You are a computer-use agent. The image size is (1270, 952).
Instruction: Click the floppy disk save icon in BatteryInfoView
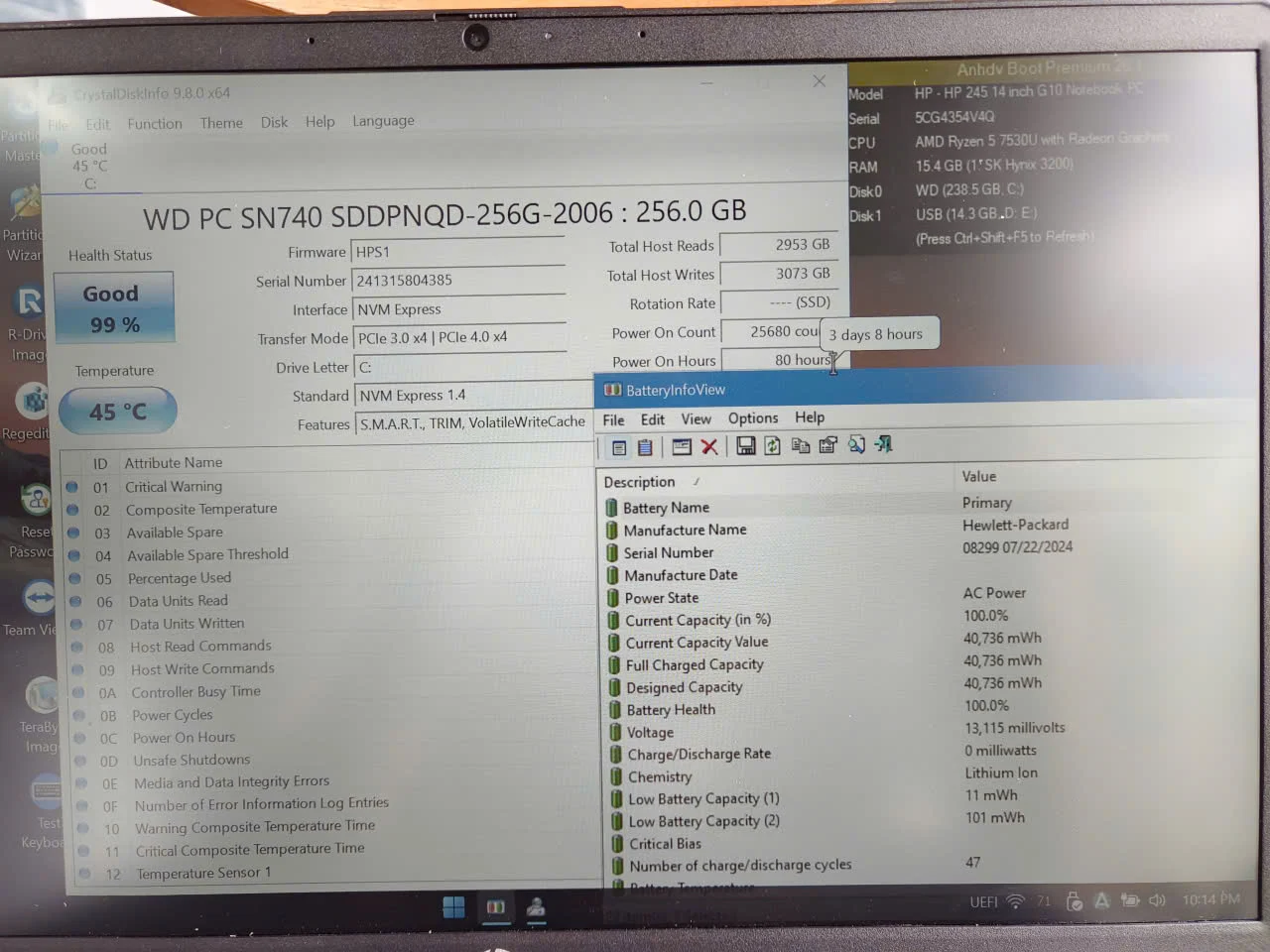745,446
